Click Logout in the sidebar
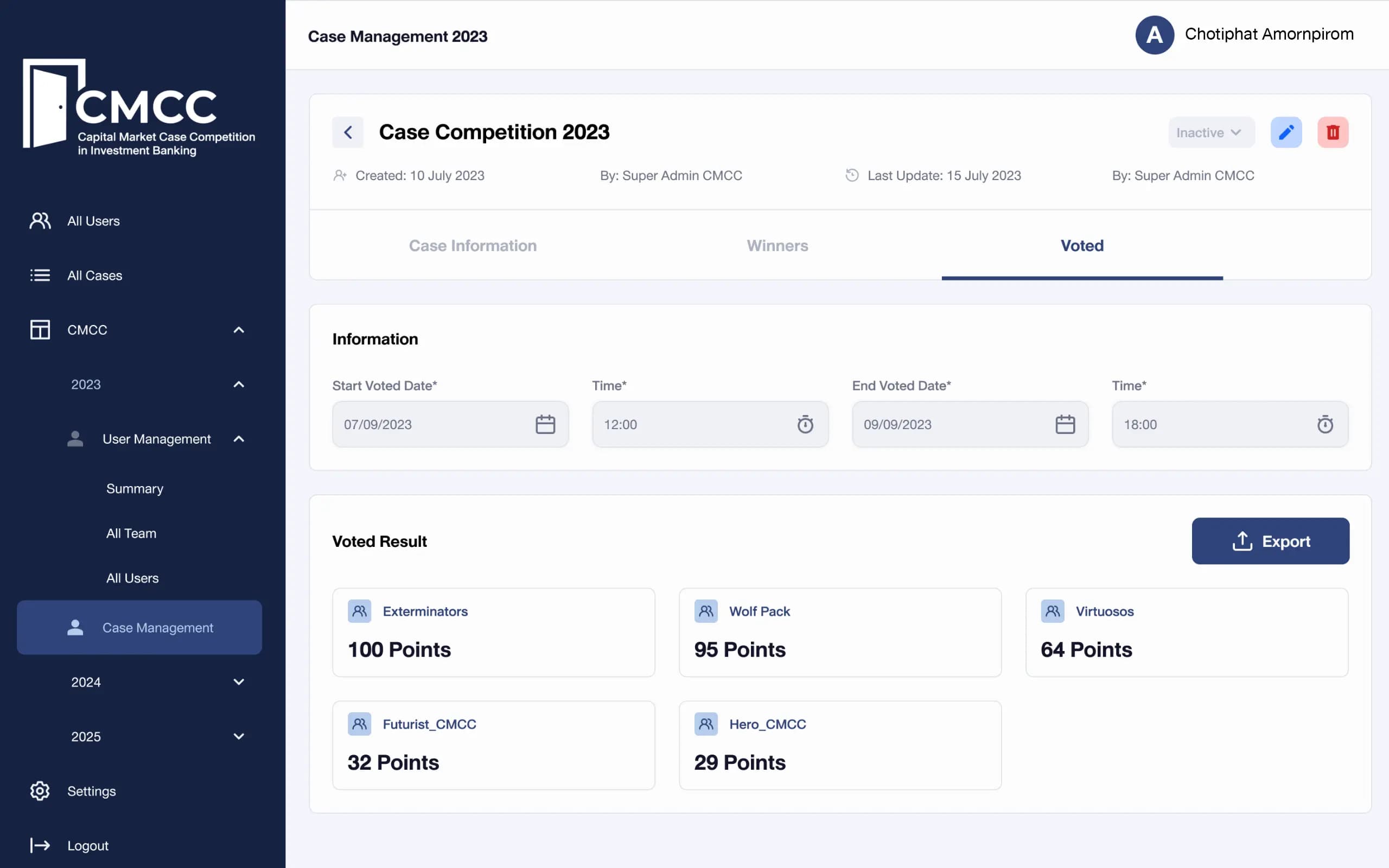The height and width of the screenshot is (868, 1389). tap(87, 845)
